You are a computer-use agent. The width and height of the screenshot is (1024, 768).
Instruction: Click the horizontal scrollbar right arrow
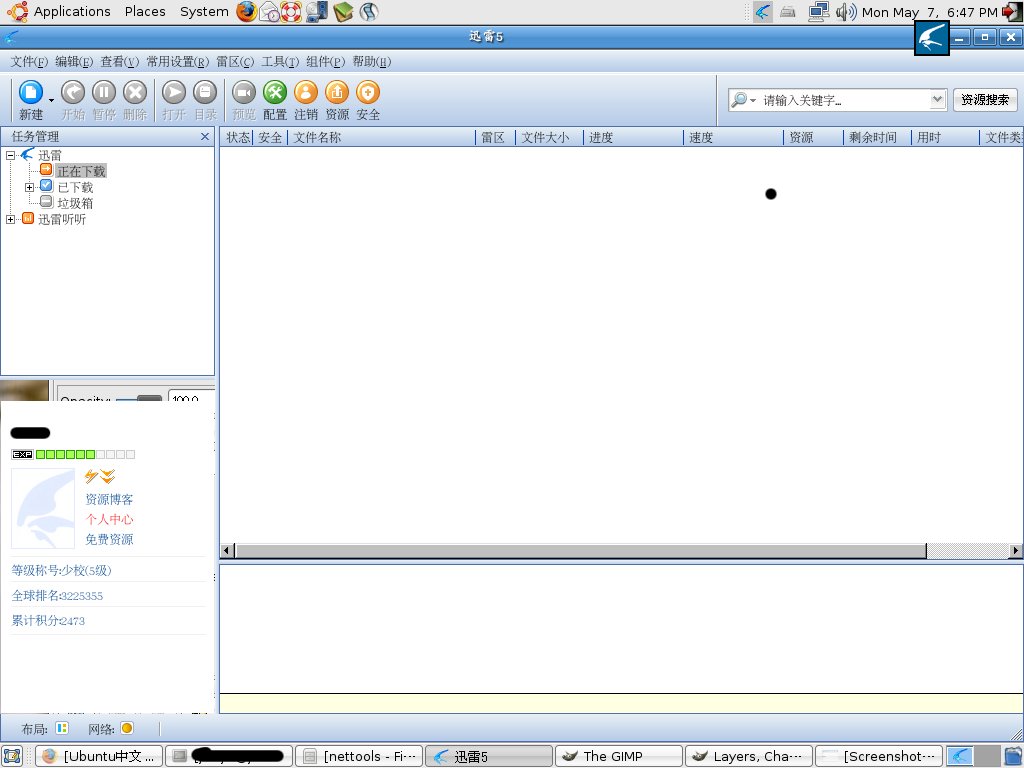click(x=1016, y=551)
